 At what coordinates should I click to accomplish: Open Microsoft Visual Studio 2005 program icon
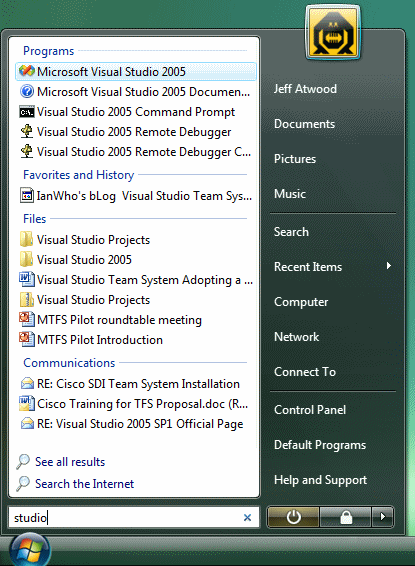tap(27, 71)
